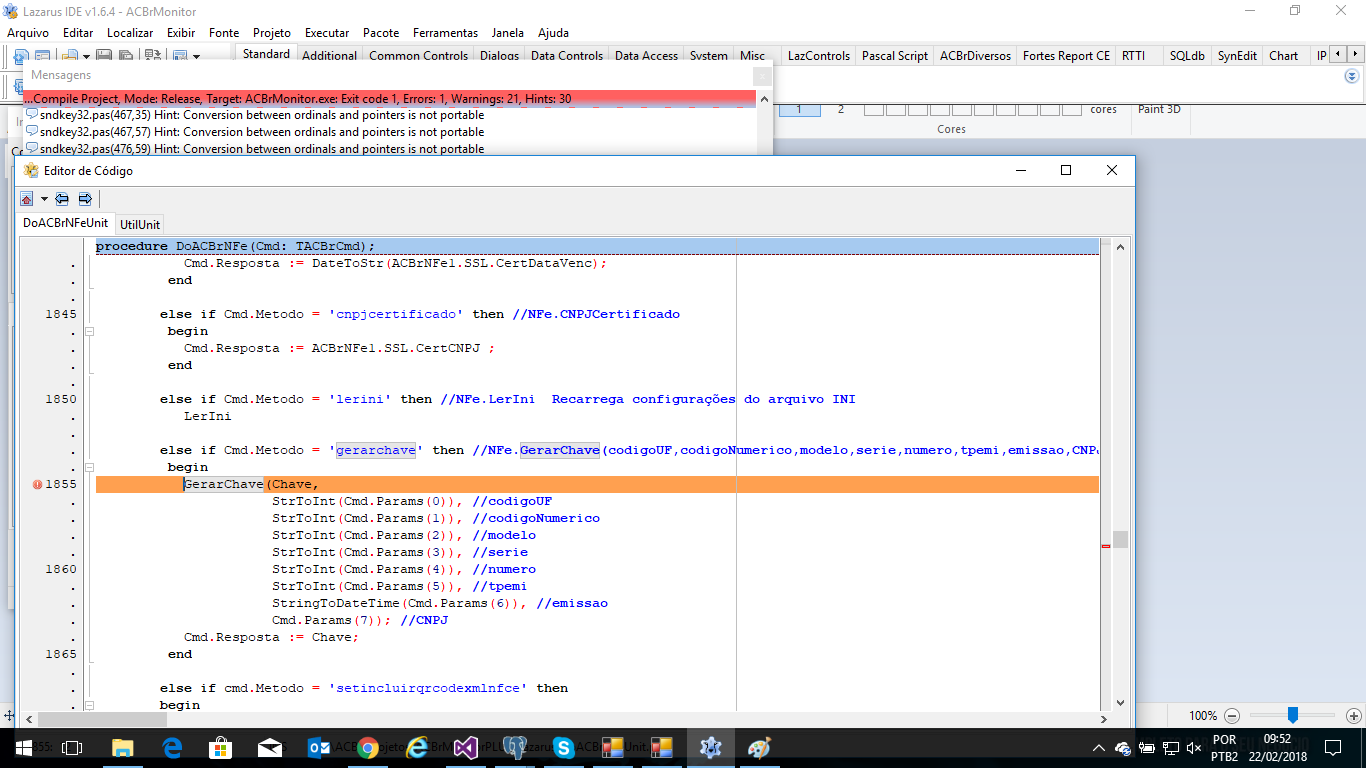The image size is (1366, 768).
Task: Switch to the UtilUnit editor tab
Action: click(x=139, y=224)
